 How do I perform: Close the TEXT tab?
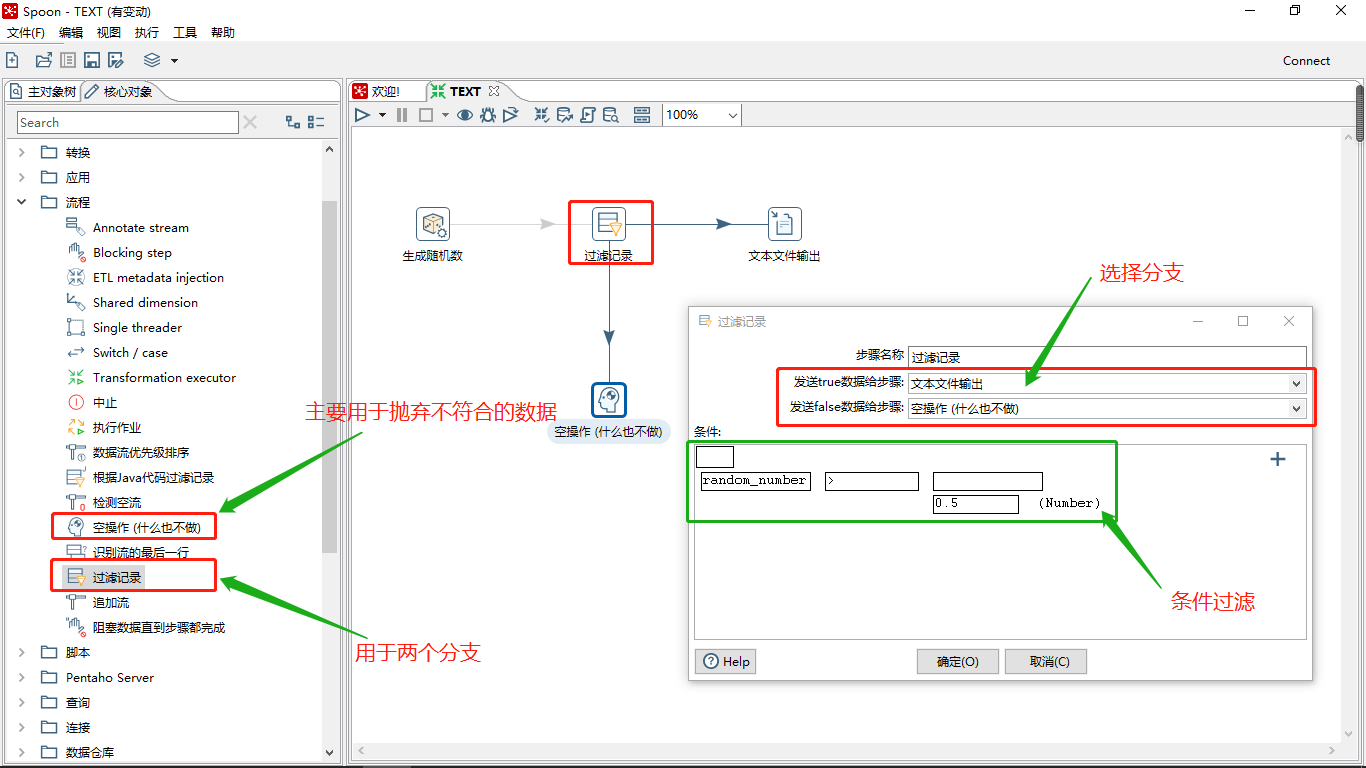coord(494,91)
